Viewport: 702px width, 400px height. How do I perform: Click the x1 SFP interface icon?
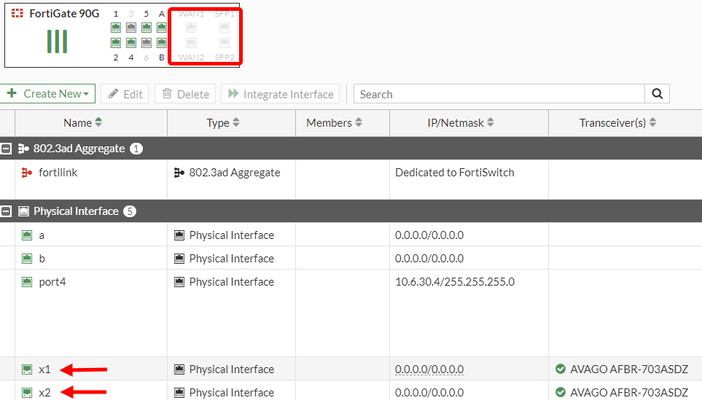(27, 369)
